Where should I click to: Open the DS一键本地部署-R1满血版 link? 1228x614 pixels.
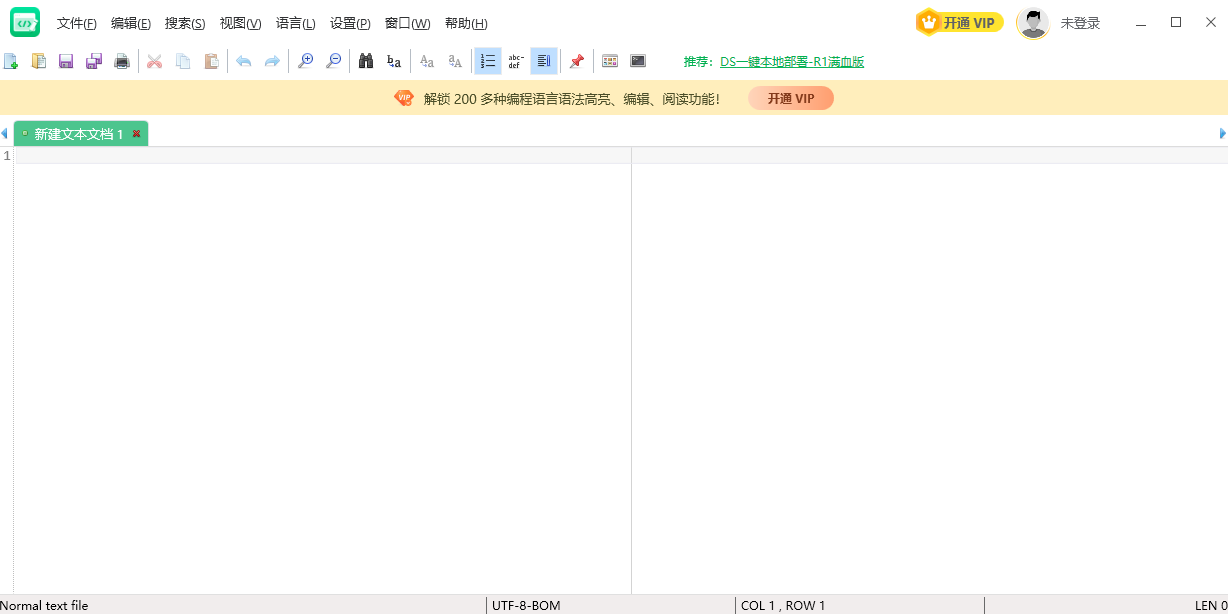point(791,61)
